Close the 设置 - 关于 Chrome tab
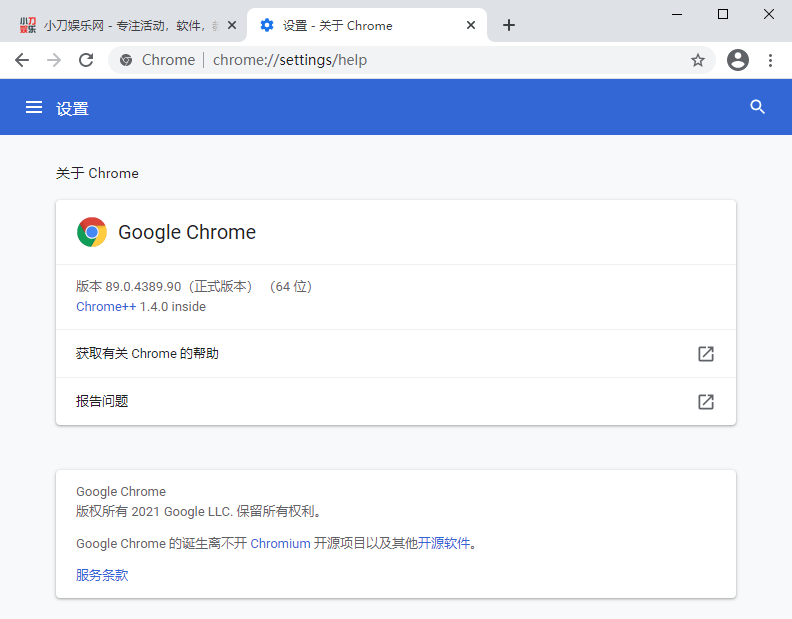This screenshot has width=792, height=619. pyautogui.click(x=471, y=25)
